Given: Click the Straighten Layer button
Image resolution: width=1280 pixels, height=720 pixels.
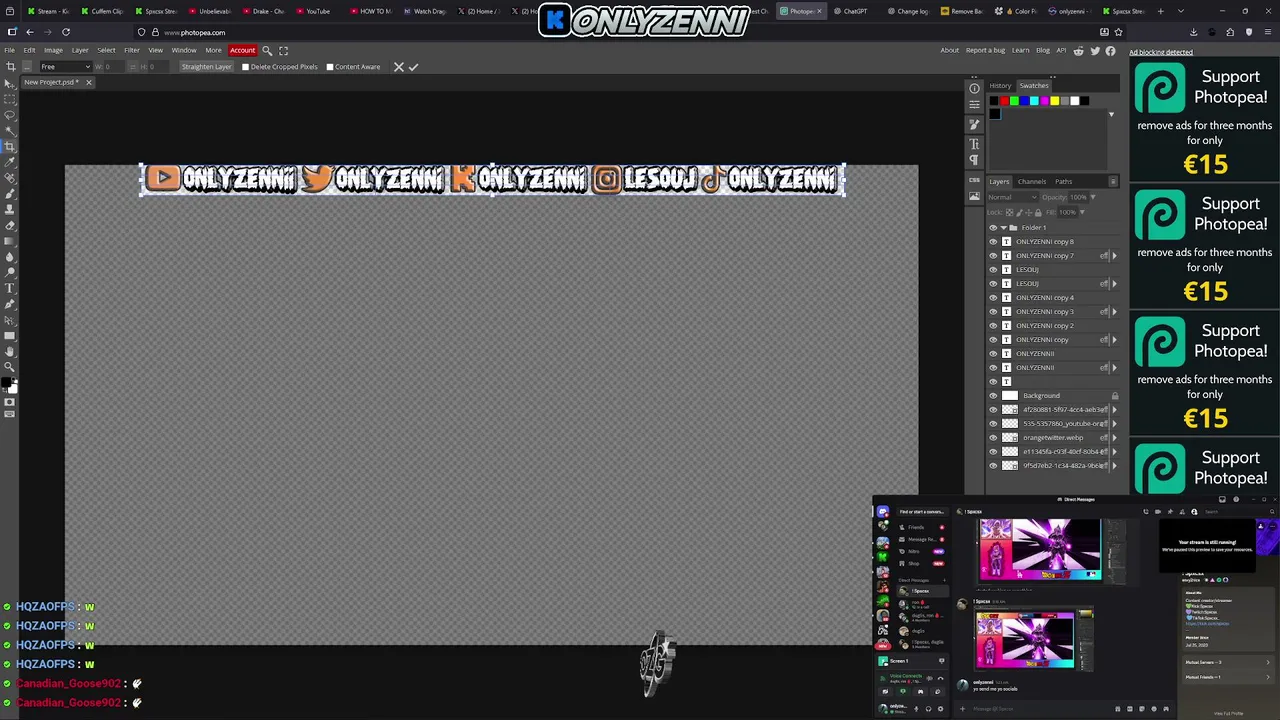Looking at the screenshot, I should [206, 67].
